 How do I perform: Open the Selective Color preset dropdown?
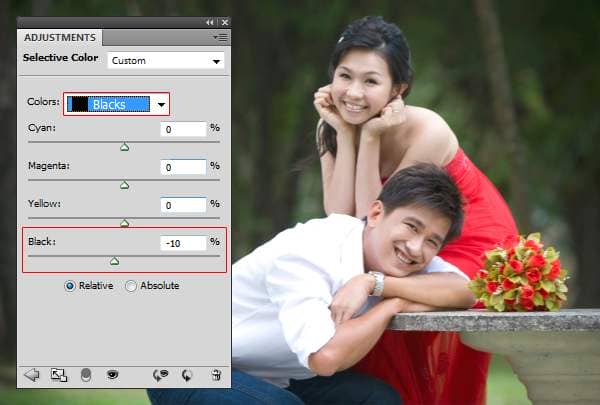pos(166,60)
